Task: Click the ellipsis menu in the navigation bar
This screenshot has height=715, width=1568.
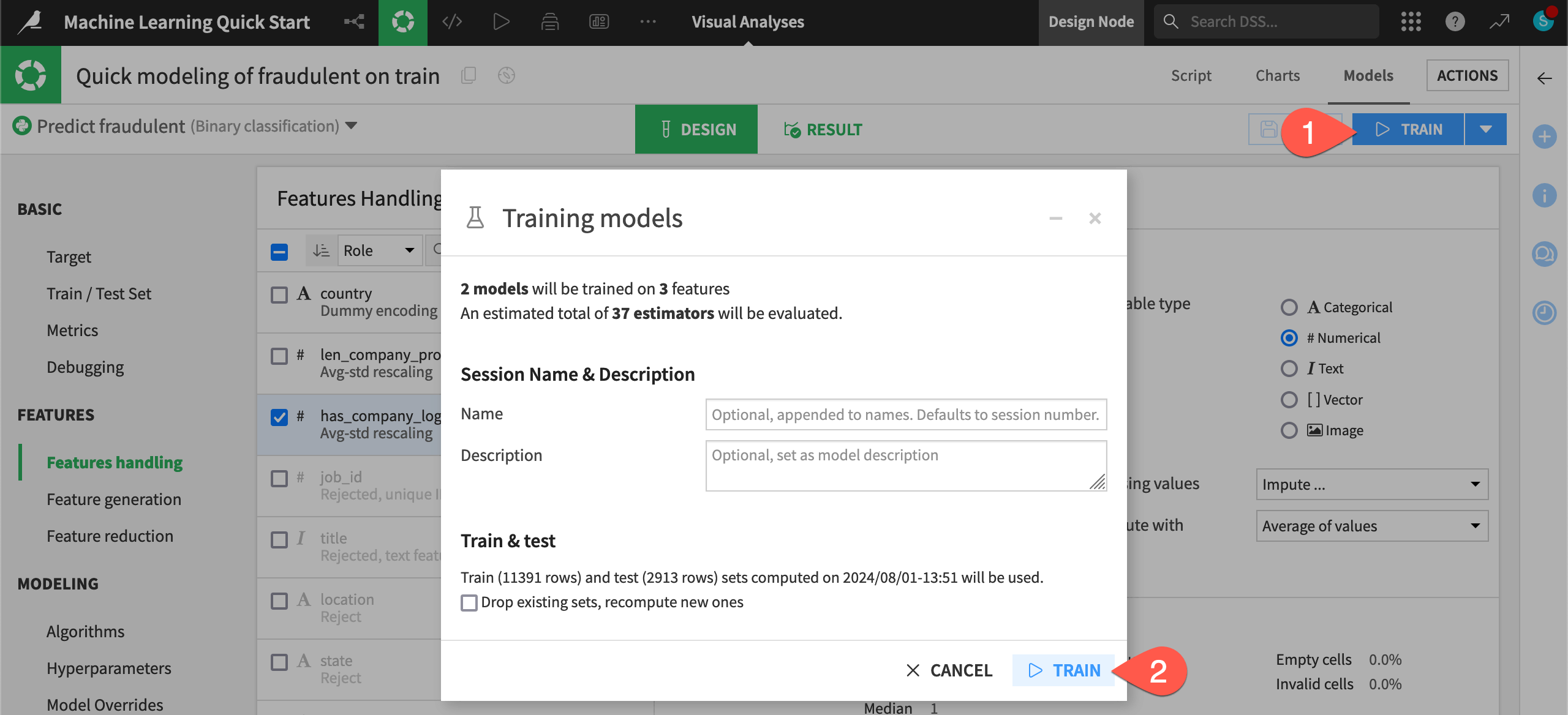Action: pyautogui.click(x=648, y=21)
